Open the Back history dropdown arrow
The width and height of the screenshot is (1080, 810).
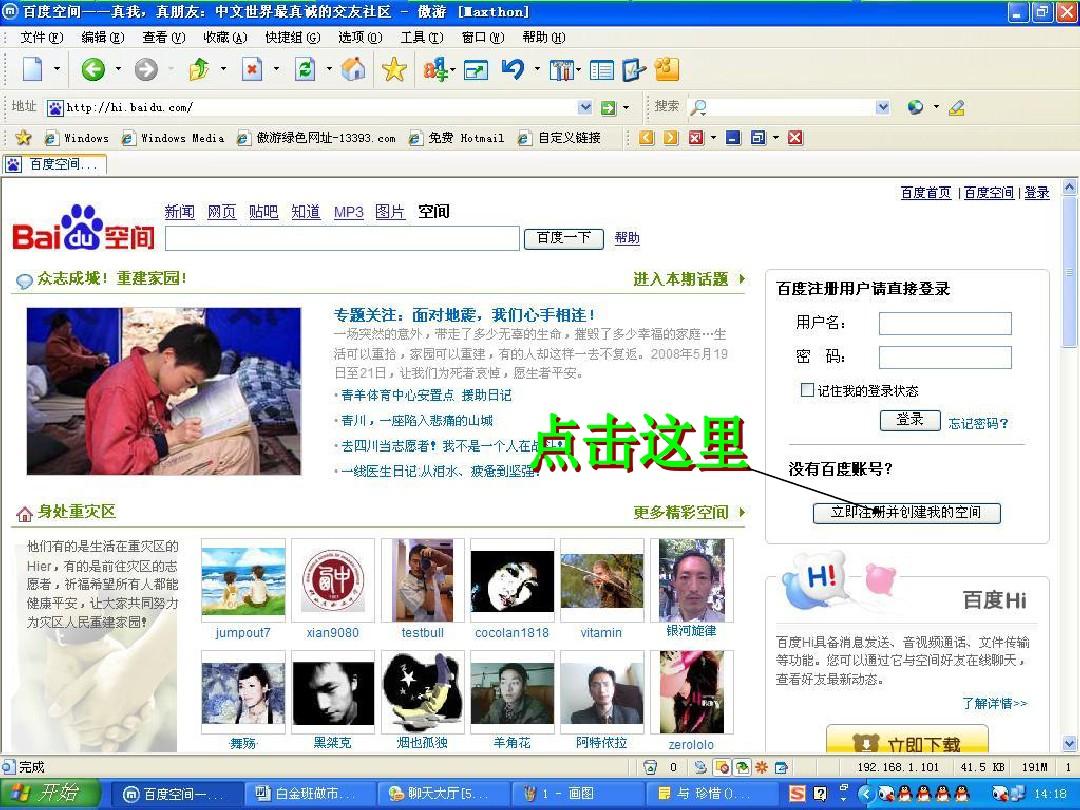118,69
